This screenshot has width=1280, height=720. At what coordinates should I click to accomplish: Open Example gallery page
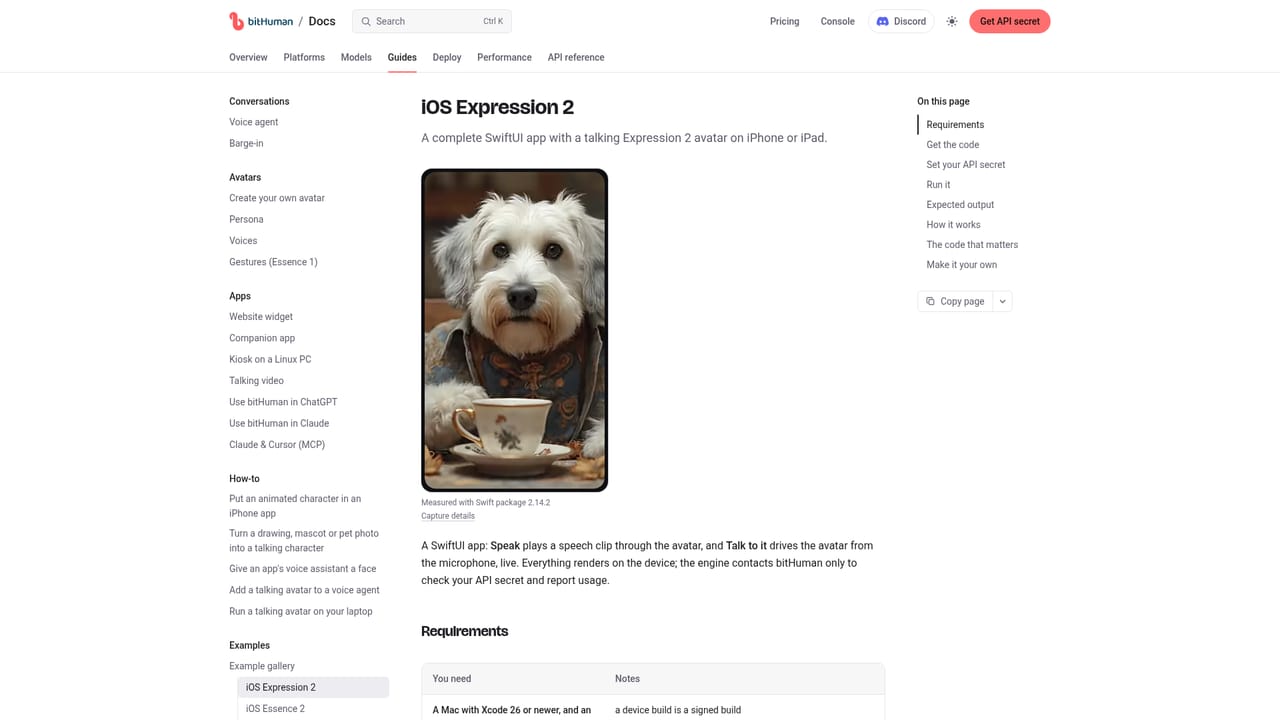pos(262,666)
